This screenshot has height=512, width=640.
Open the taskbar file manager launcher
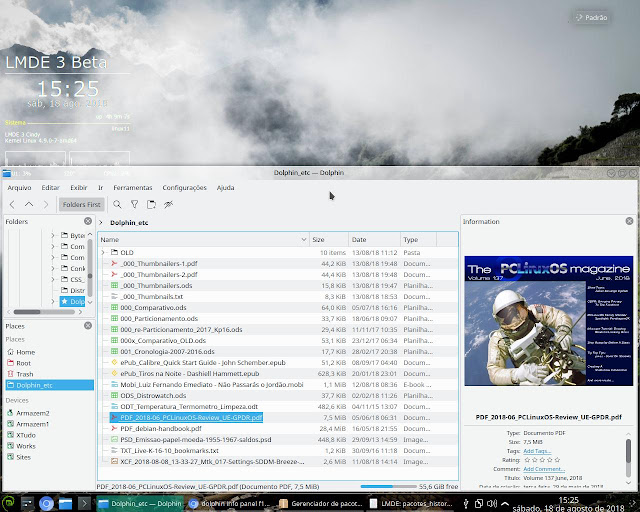65,503
